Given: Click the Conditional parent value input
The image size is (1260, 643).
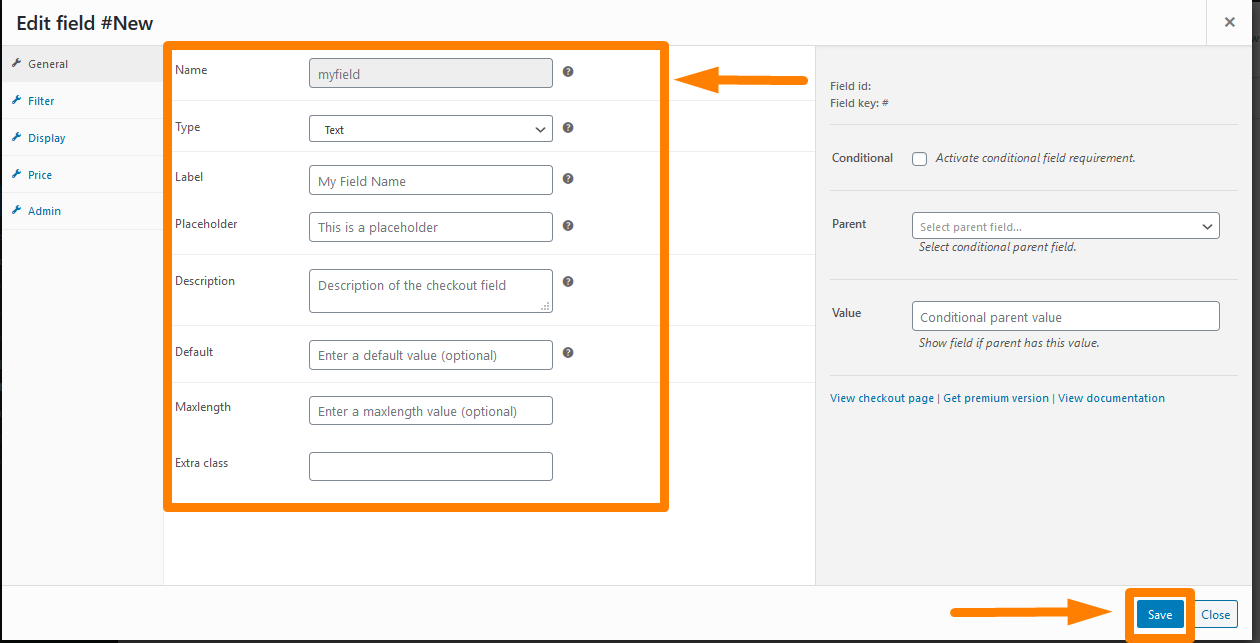Looking at the screenshot, I should coord(1066,316).
